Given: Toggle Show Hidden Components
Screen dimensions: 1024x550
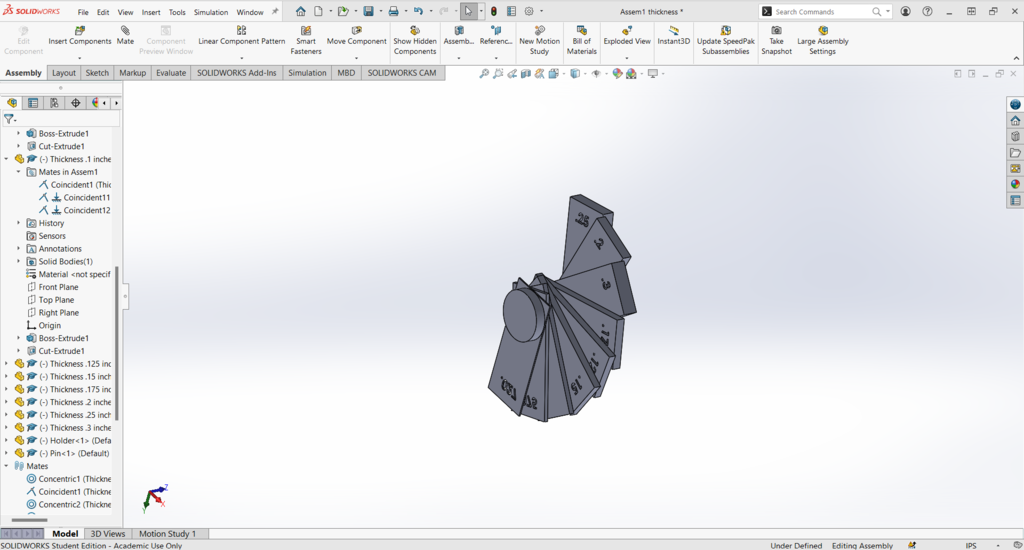Looking at the screenshot, I should (414, 30).
